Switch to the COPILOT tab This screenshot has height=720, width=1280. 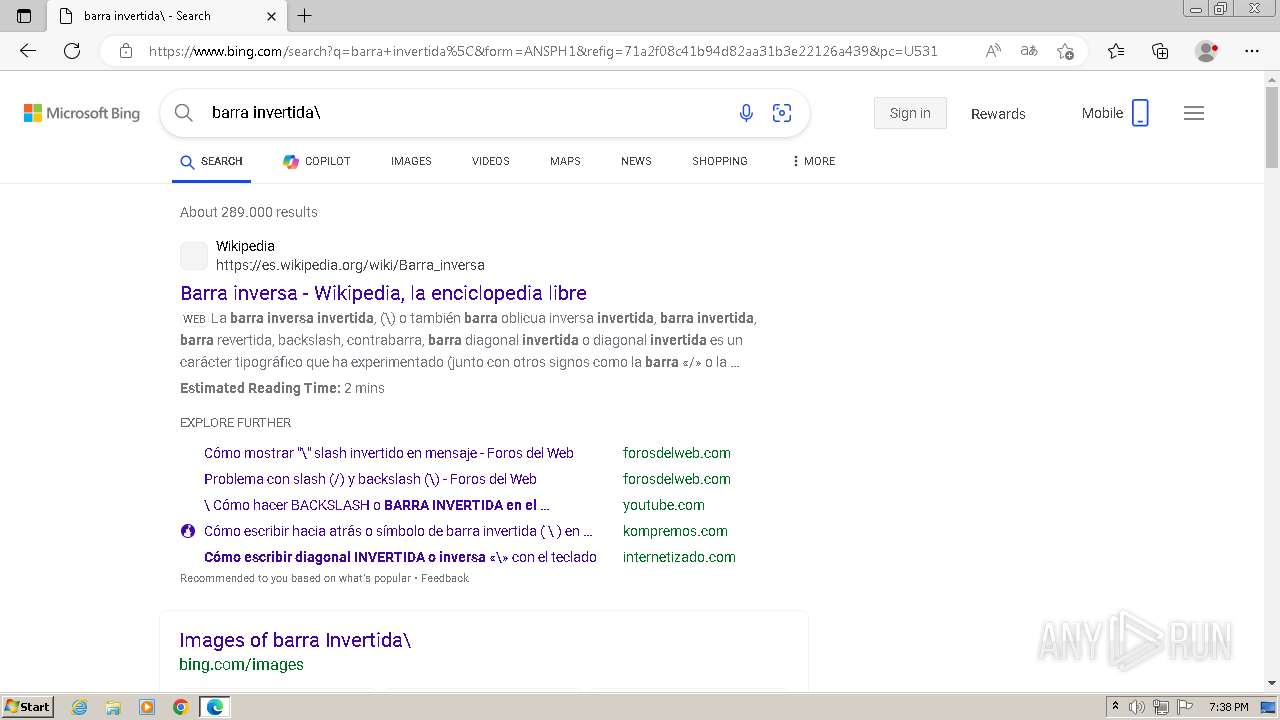316,161
